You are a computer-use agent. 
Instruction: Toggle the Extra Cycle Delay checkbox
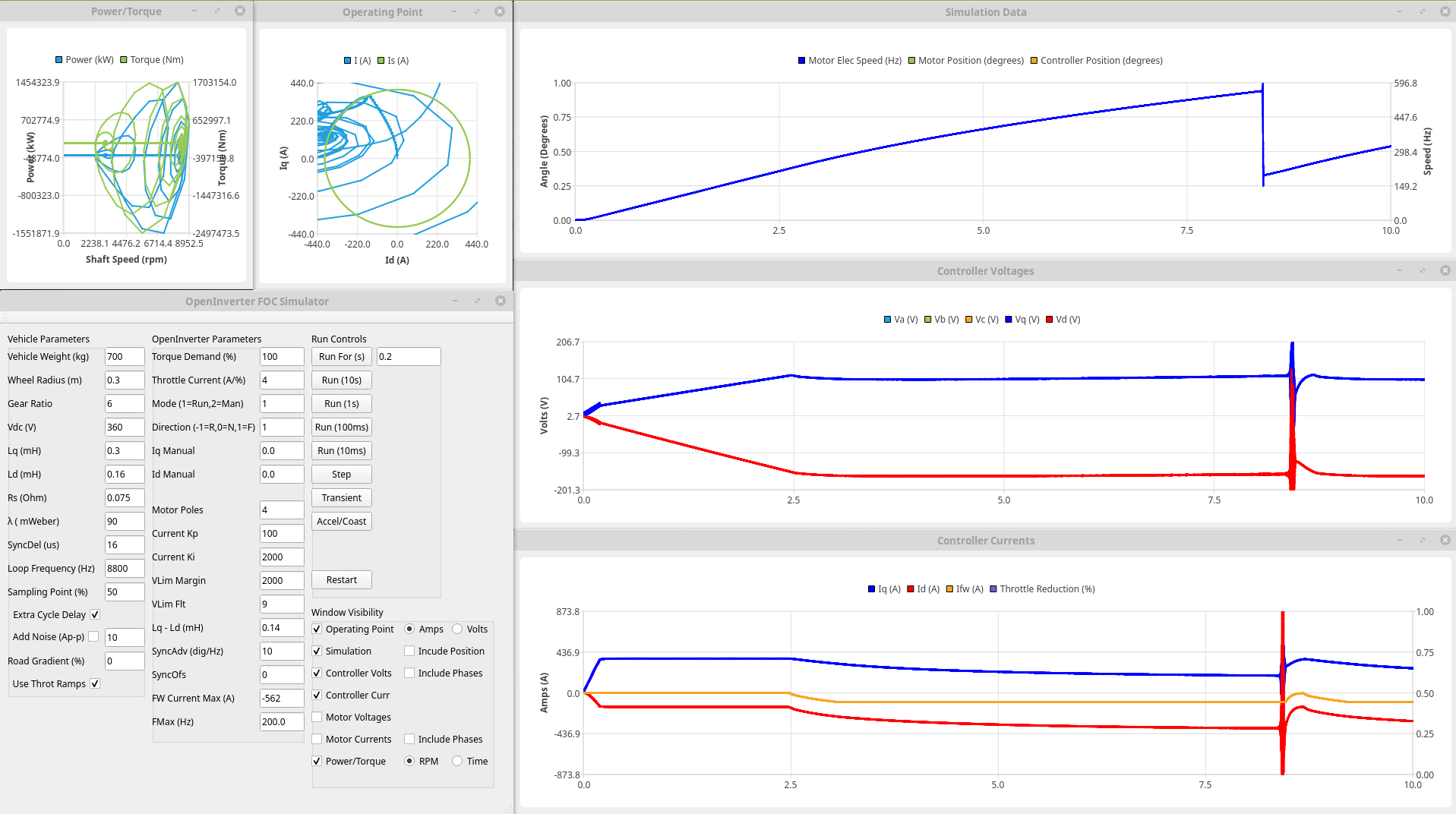tap(95, 614)
